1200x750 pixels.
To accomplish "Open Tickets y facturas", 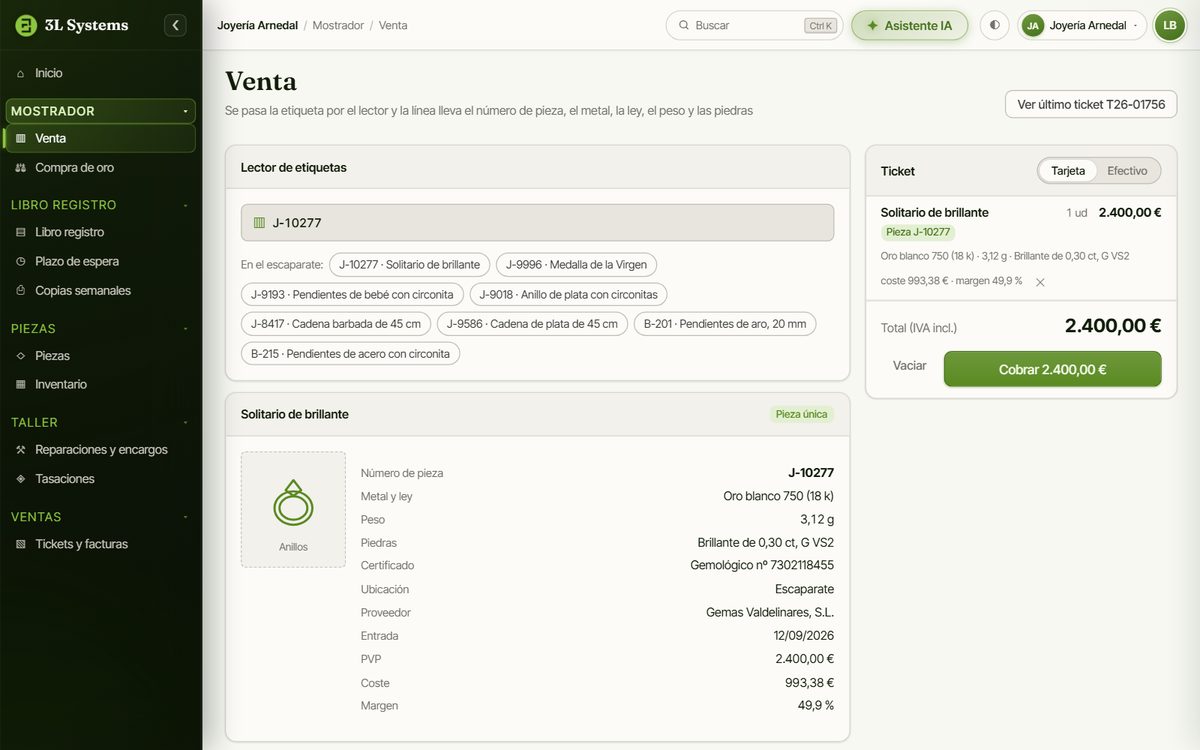I will tap(101, 544).
